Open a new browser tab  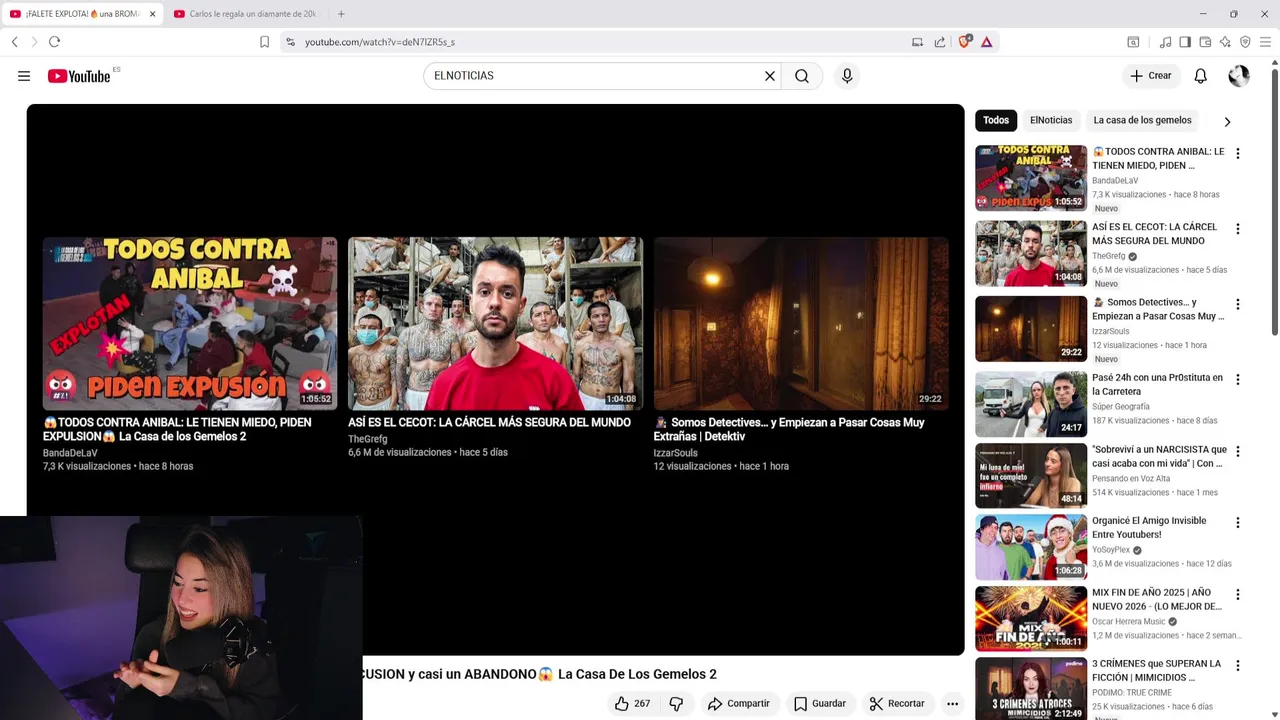(x=341, y=14)
